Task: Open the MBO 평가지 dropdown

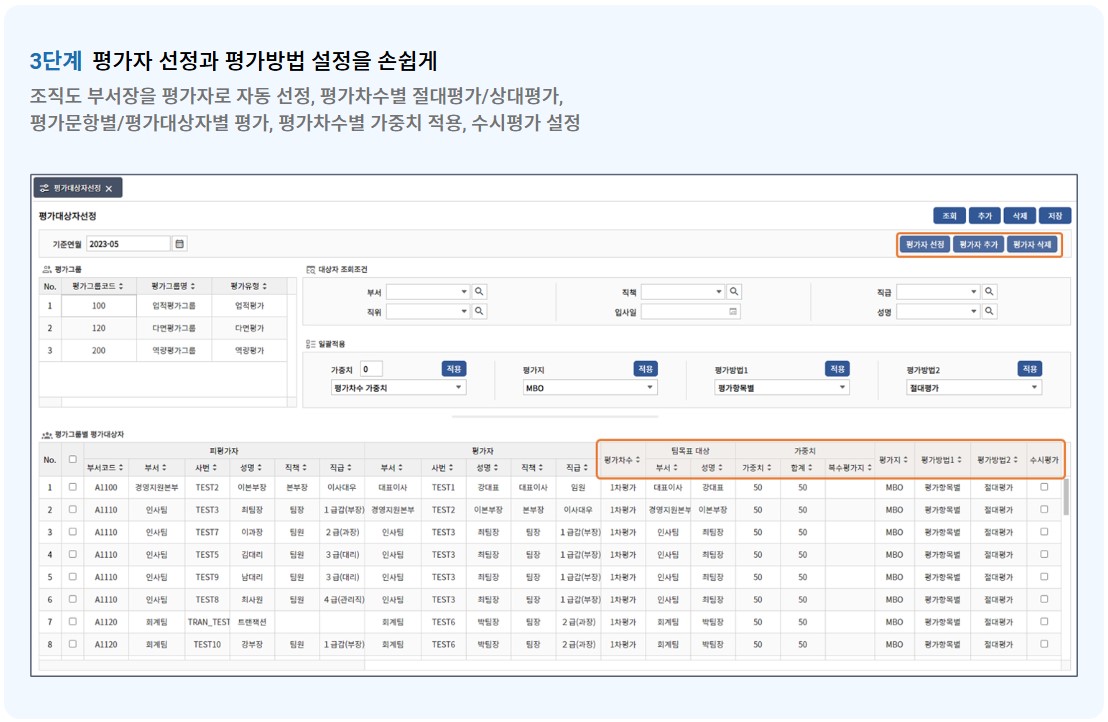Action: (x=590, y=388)
